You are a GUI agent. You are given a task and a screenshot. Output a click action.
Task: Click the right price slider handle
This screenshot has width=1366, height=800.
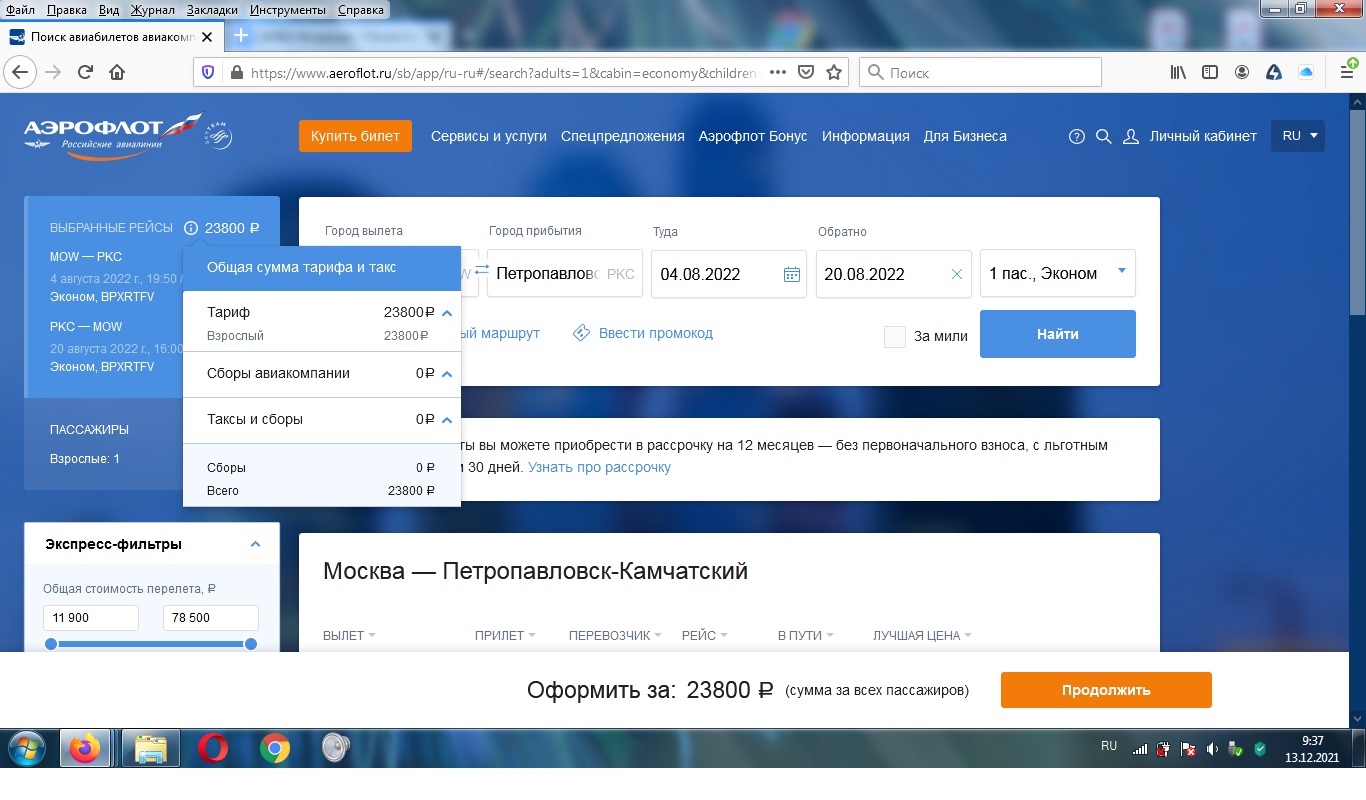[x=251, y=643]
